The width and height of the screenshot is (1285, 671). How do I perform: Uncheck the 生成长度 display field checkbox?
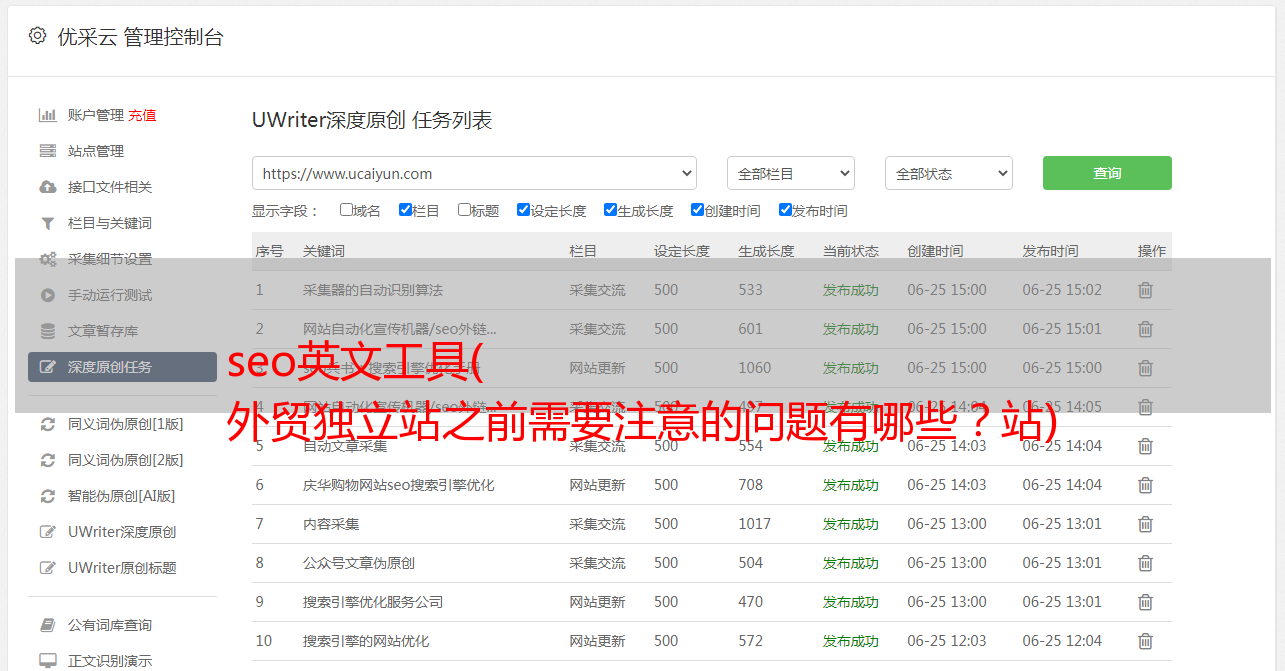pyautogui.click(x=610, y=210)
